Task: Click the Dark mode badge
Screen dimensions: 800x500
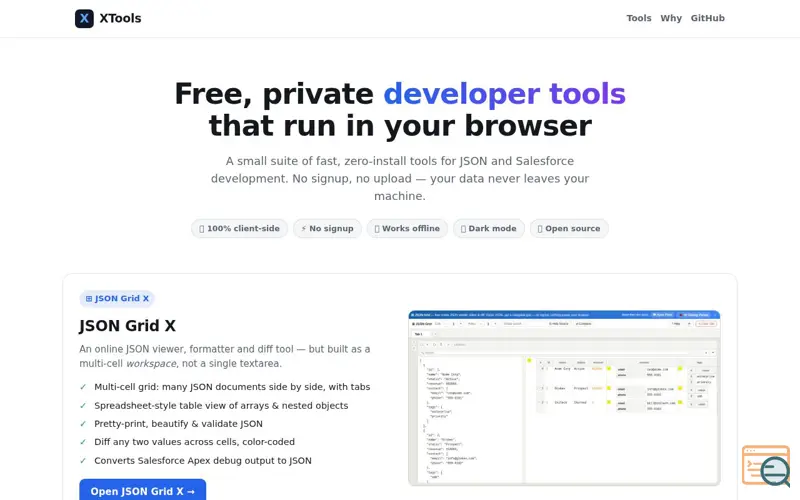Action: point(489,229)
